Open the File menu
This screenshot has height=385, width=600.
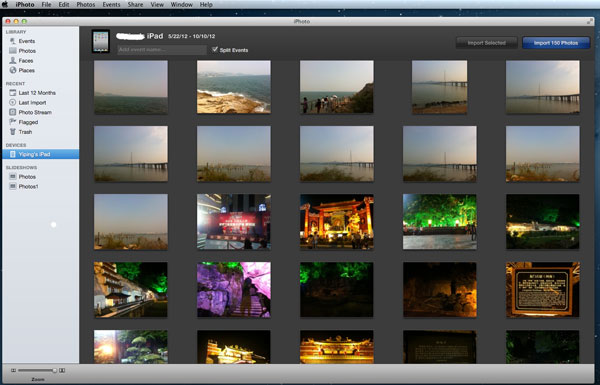point(46,5)
